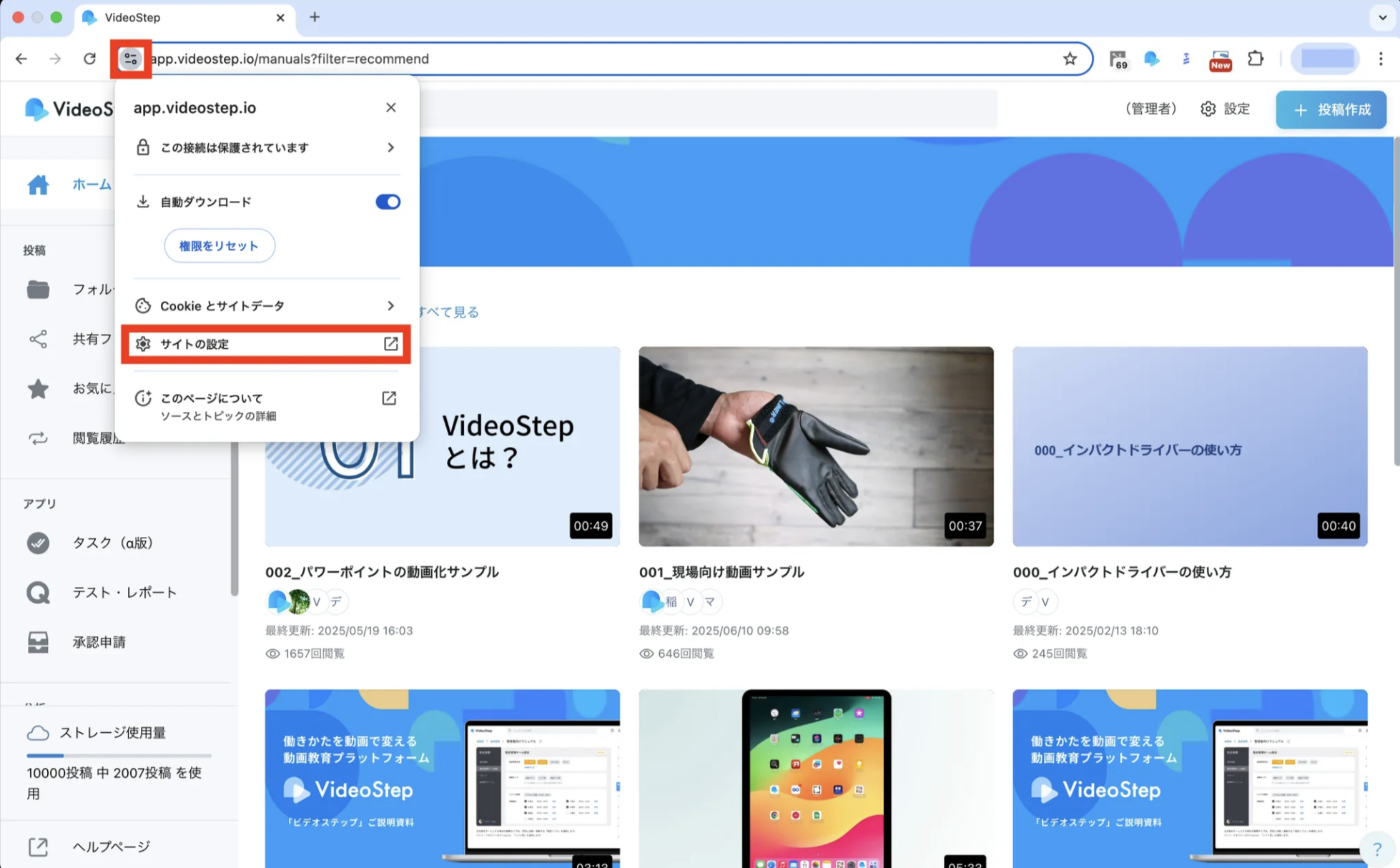Screen dimensions: 1400x868
Task: Open 承認申請 in sidebar
Action: (99, 642)
